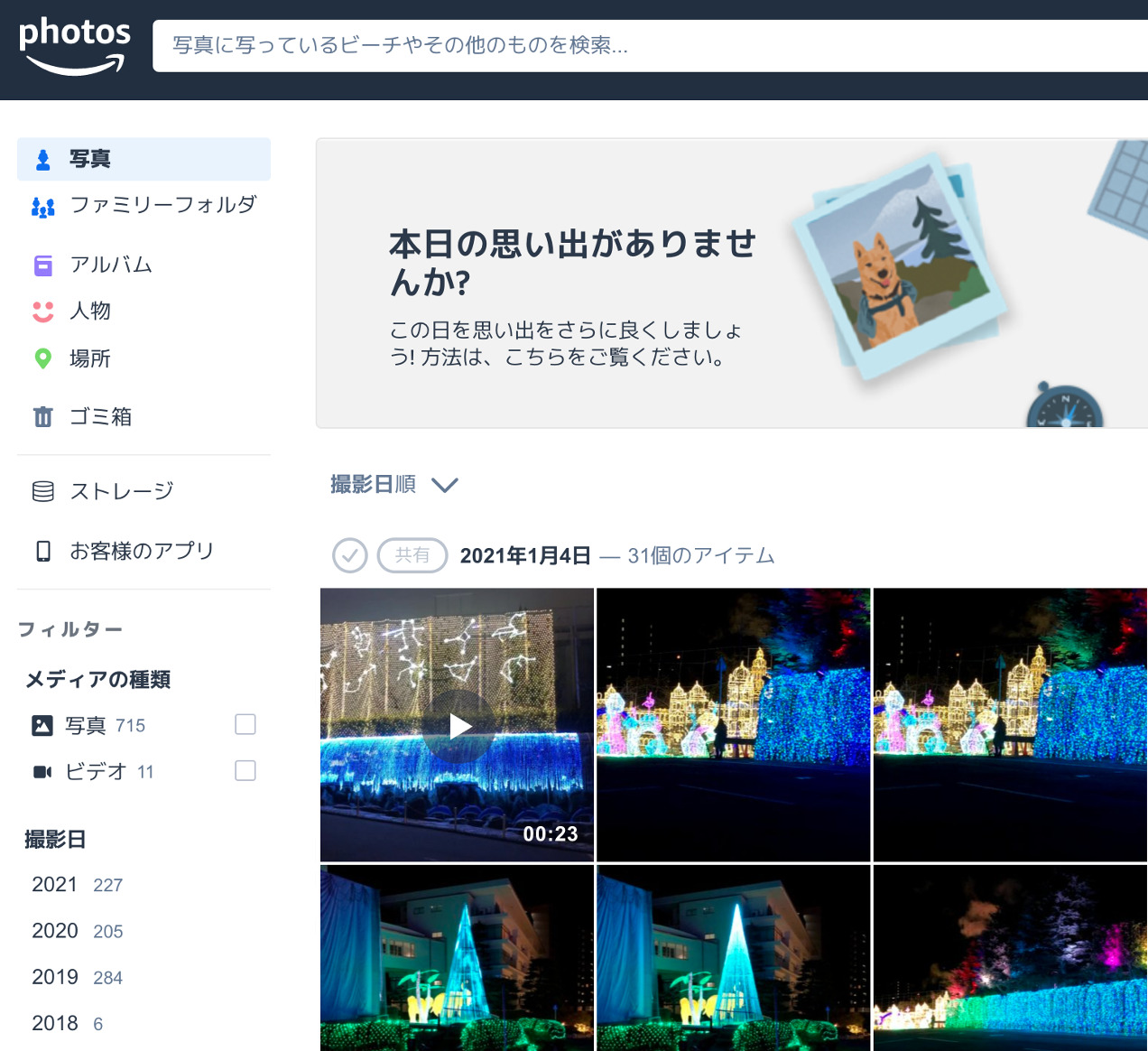The height and width of the screenshot is (1051, 1148).
Task: Click the アルバム album icon
Action: pos(42,265)
